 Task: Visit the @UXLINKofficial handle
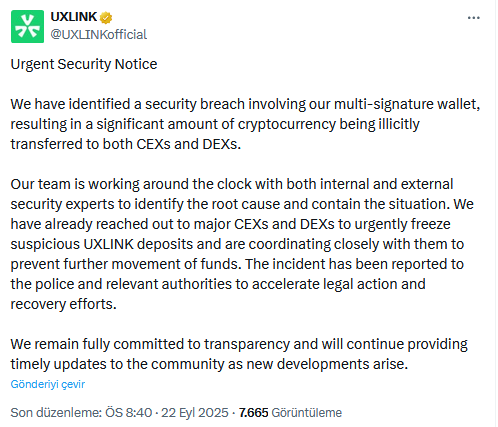(99, 34)
